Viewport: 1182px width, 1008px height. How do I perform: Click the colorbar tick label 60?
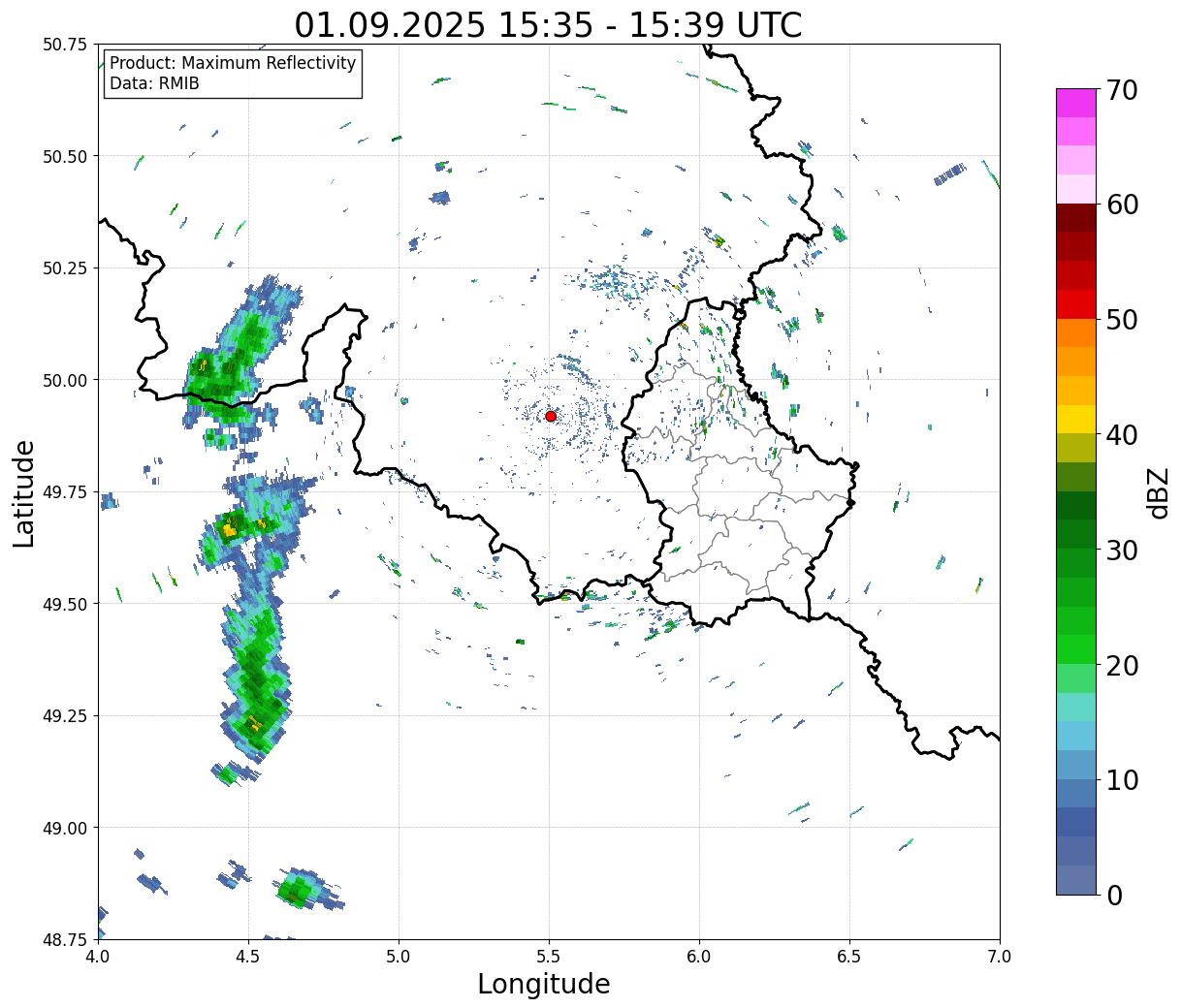[1122, 205]
